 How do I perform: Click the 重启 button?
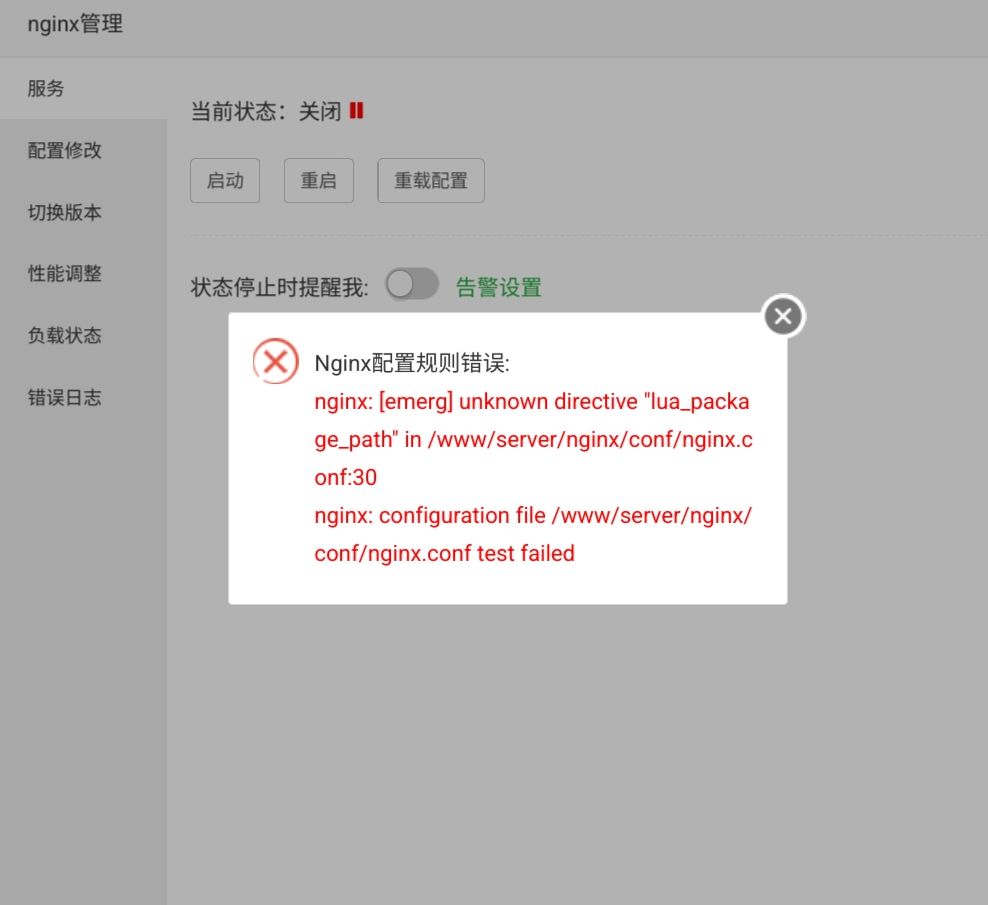319,180
